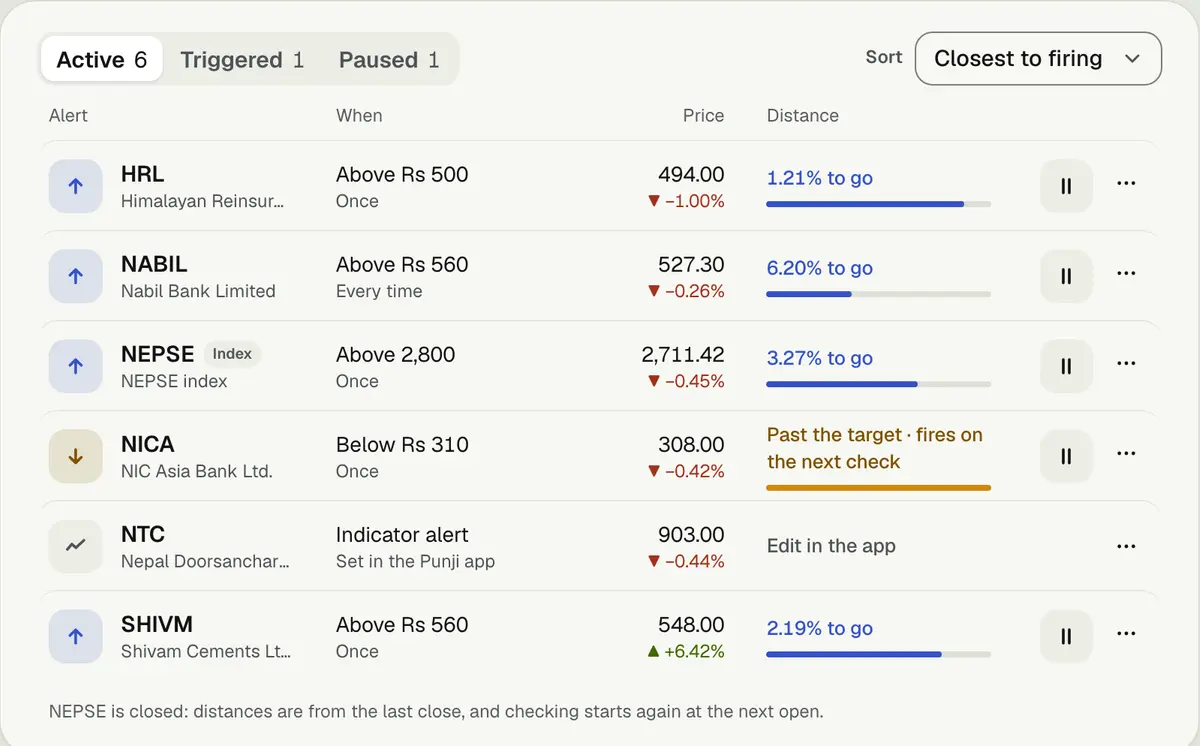Click the up-arrow alert icon for NABIL
Image resolution: width=1200 pixels, height=746 pixels.
(x=75, y=276)
